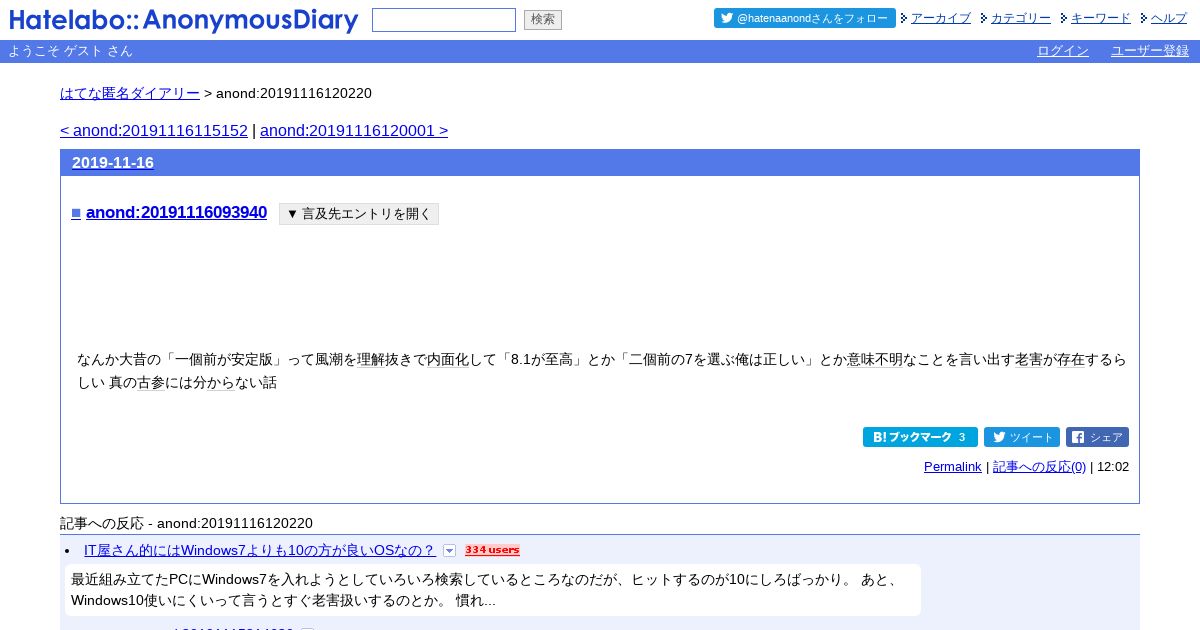The height and width of the screenshot is (630, 1200).
Task: Follow @hatenaanond on Twitter button
Action: pyautogui.click(x=805, y=18)
